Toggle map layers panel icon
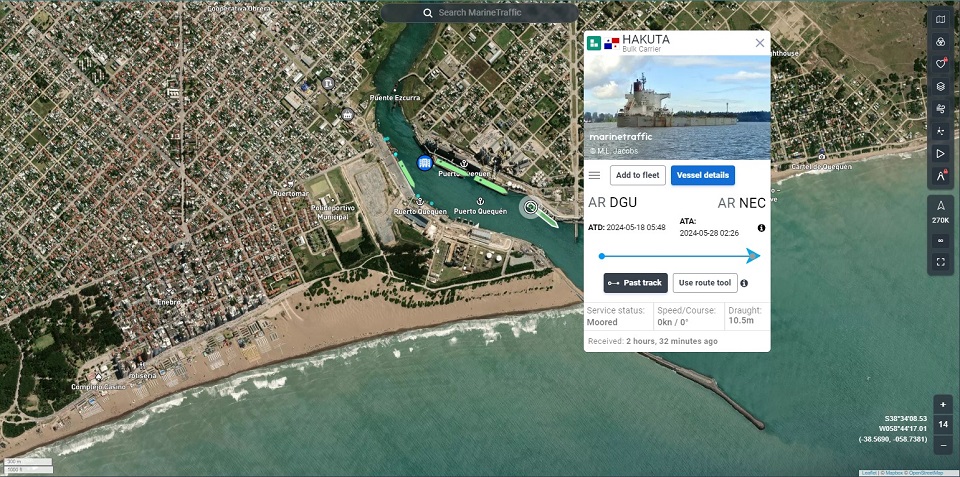The image size is (960, 477). click(940, 87)
